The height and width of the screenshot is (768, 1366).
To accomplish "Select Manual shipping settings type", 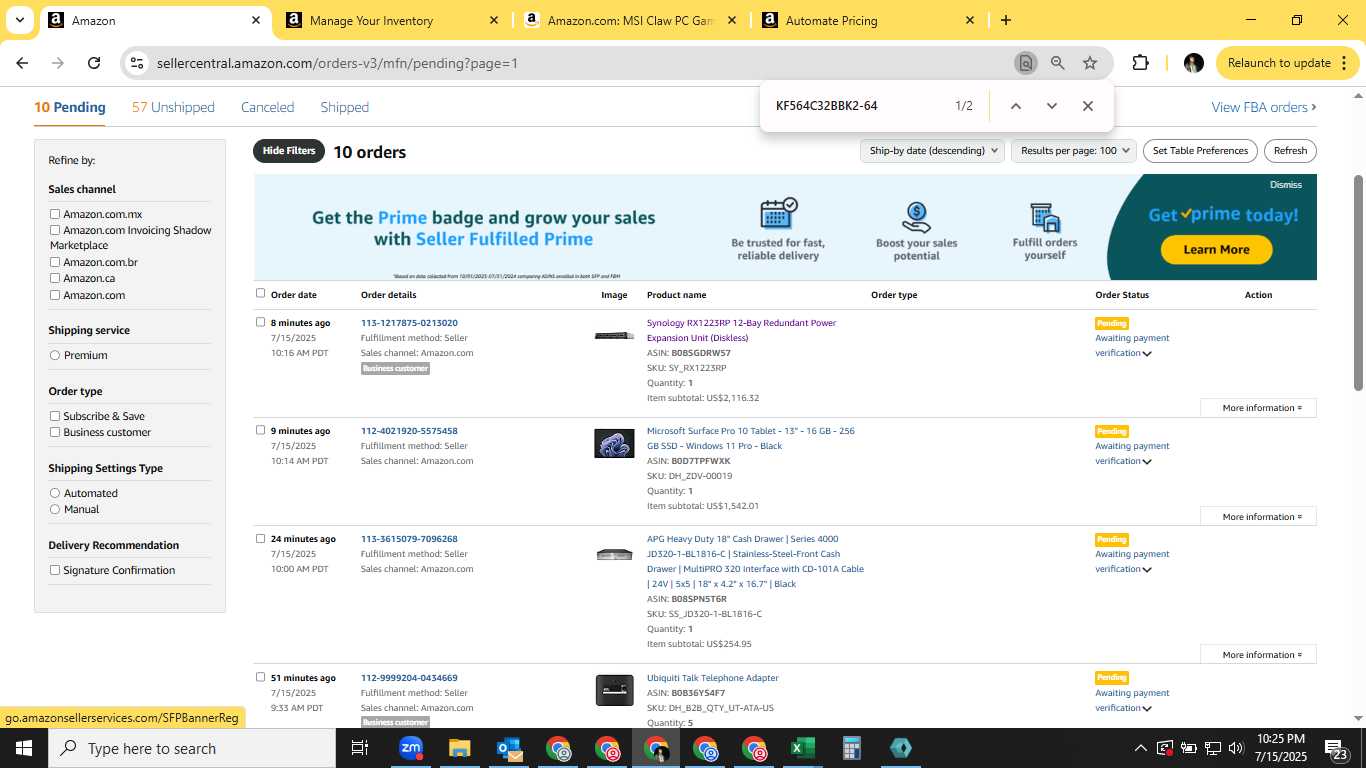I will coord(55,509).
